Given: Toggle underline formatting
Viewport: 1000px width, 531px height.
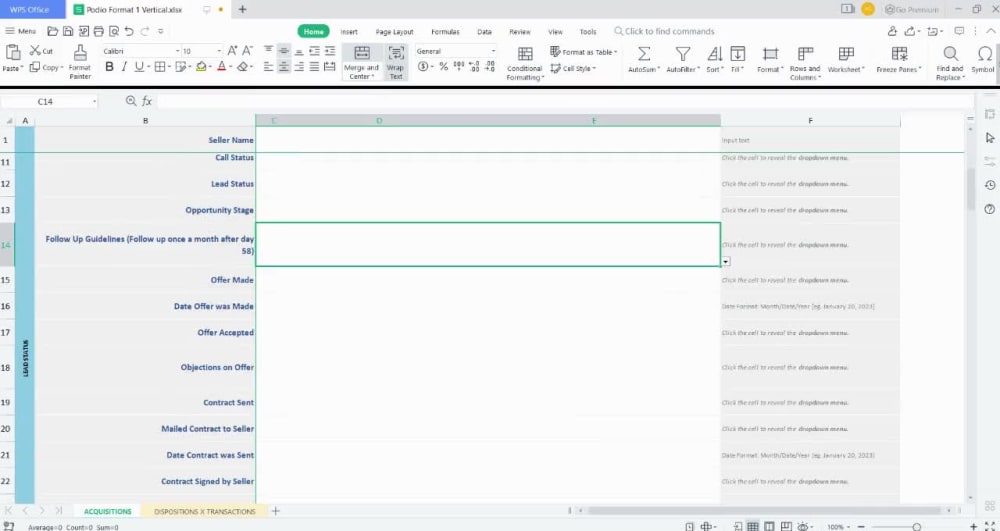Looking at the screenshot, I should (138, 67).
